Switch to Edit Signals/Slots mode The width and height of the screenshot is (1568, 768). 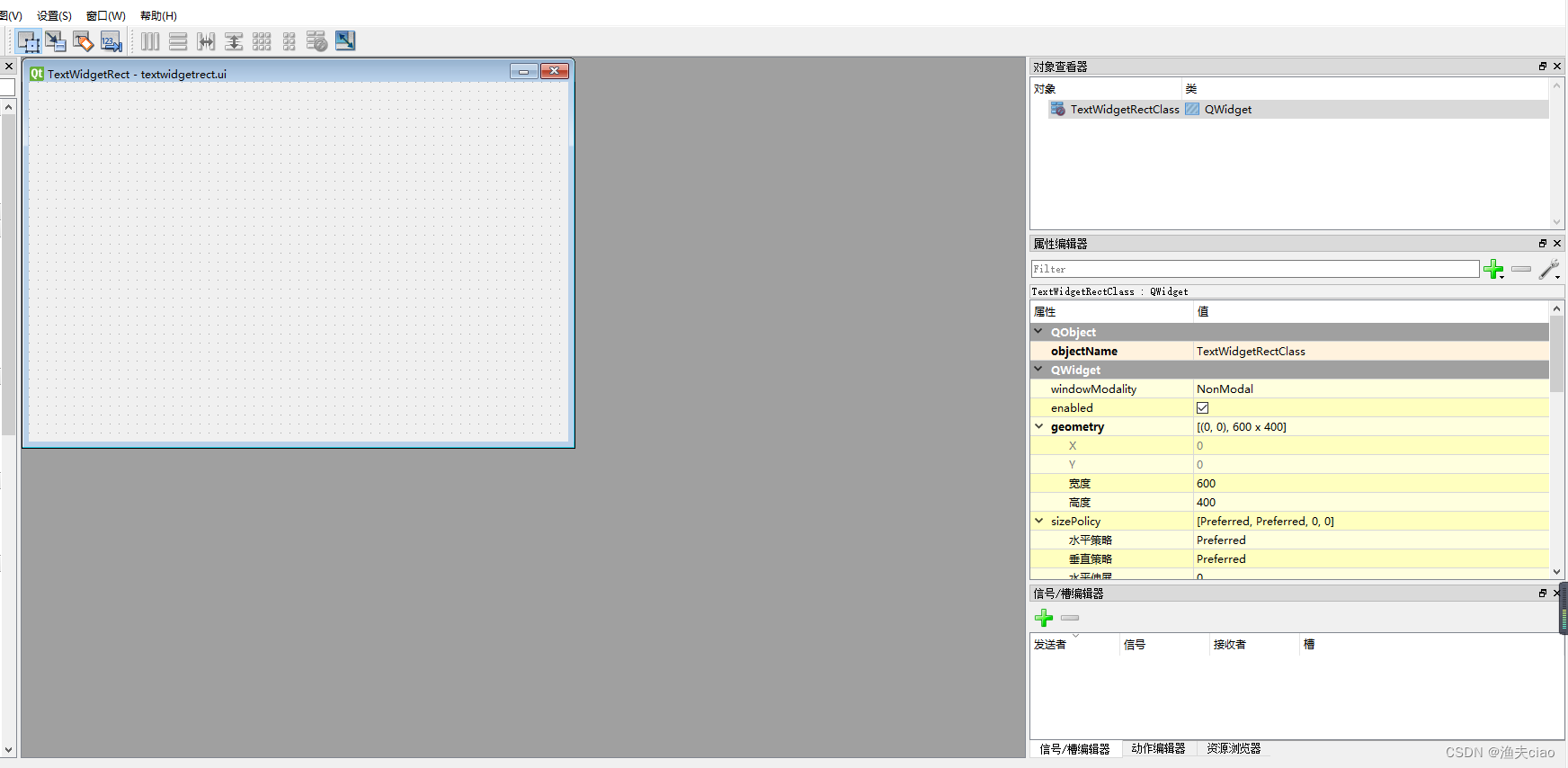pos(56,41)
